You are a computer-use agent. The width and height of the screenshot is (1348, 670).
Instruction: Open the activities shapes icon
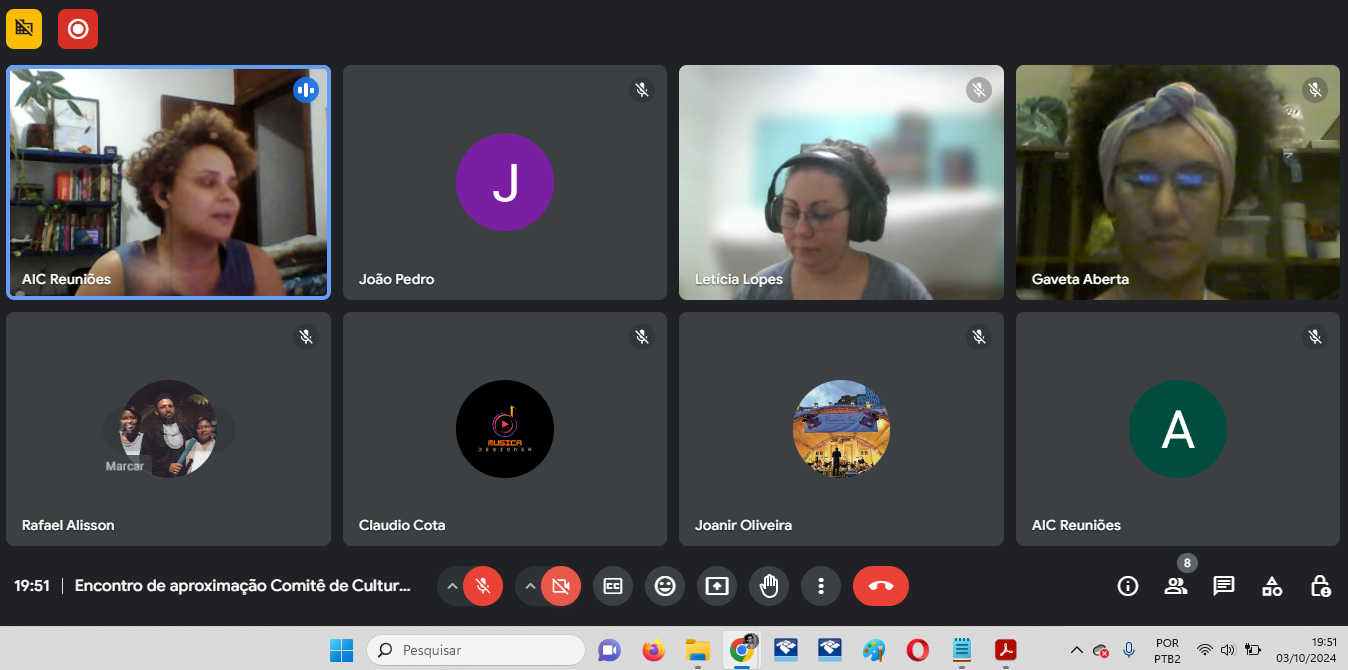click(1271, 586)
